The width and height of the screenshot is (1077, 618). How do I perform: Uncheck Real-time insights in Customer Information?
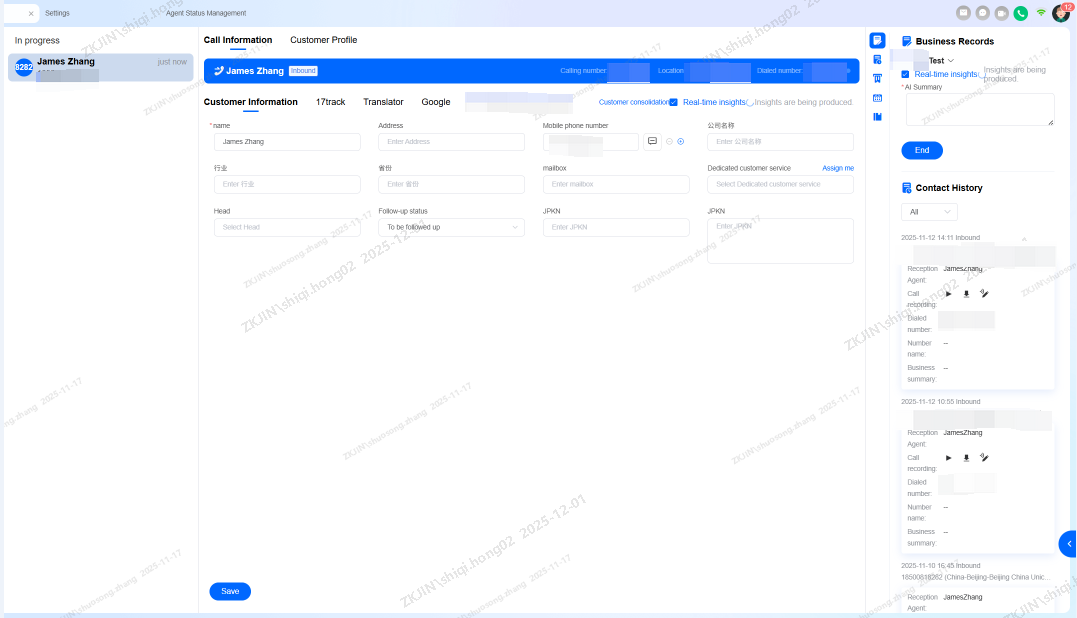coord(674,102)
